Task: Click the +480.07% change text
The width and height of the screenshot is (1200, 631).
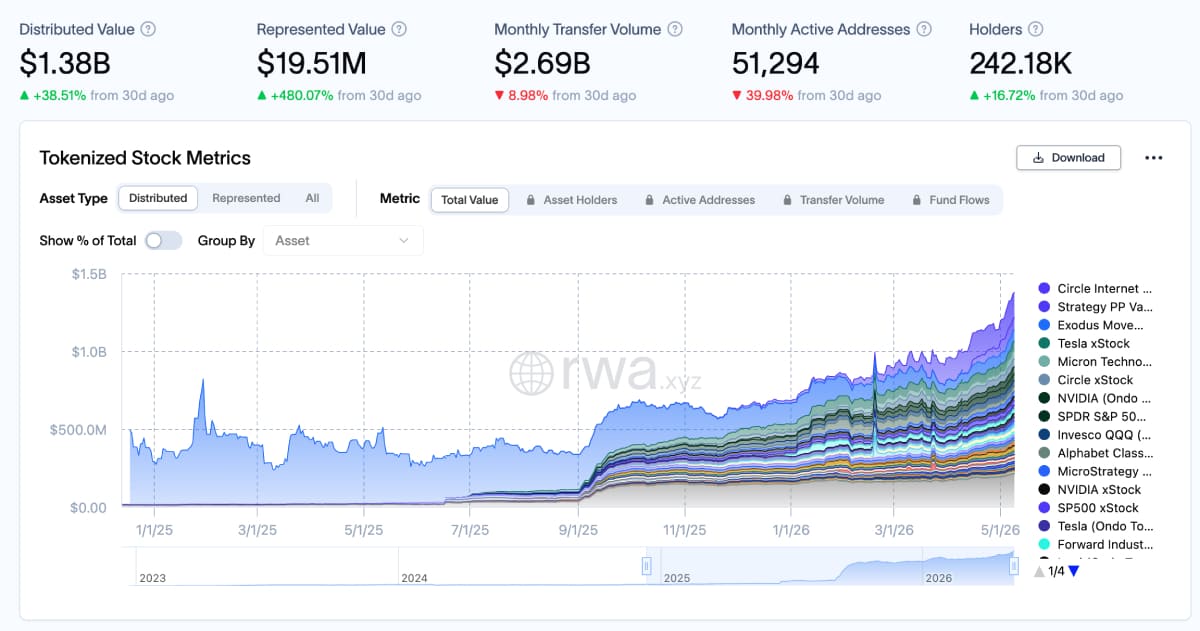Action: (x=301, y=96)
